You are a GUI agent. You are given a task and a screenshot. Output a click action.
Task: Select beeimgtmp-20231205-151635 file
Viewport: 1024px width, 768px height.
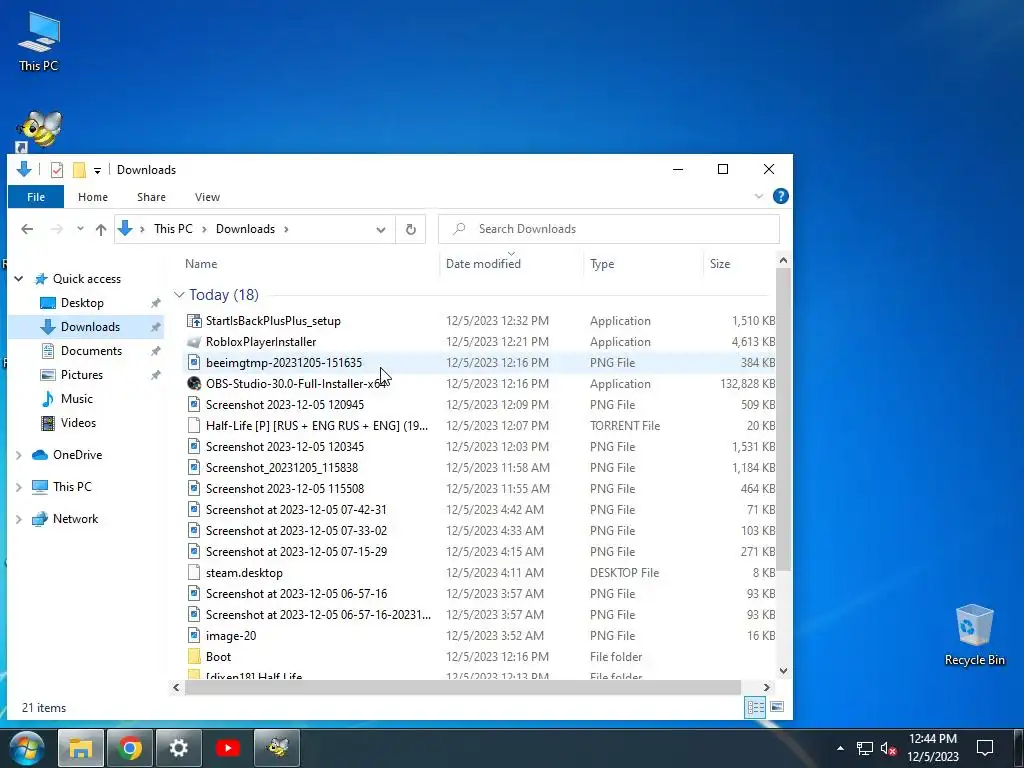click(x=283, y=362)
